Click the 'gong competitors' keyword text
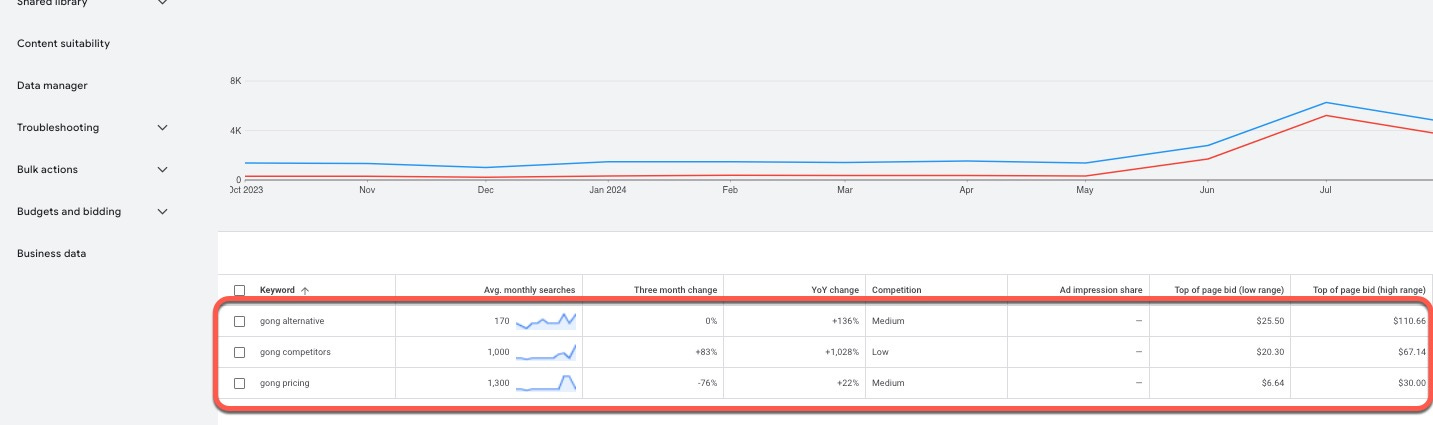Image resolution: width=1433 pixels, height=425 pixels. coord(295,352)
